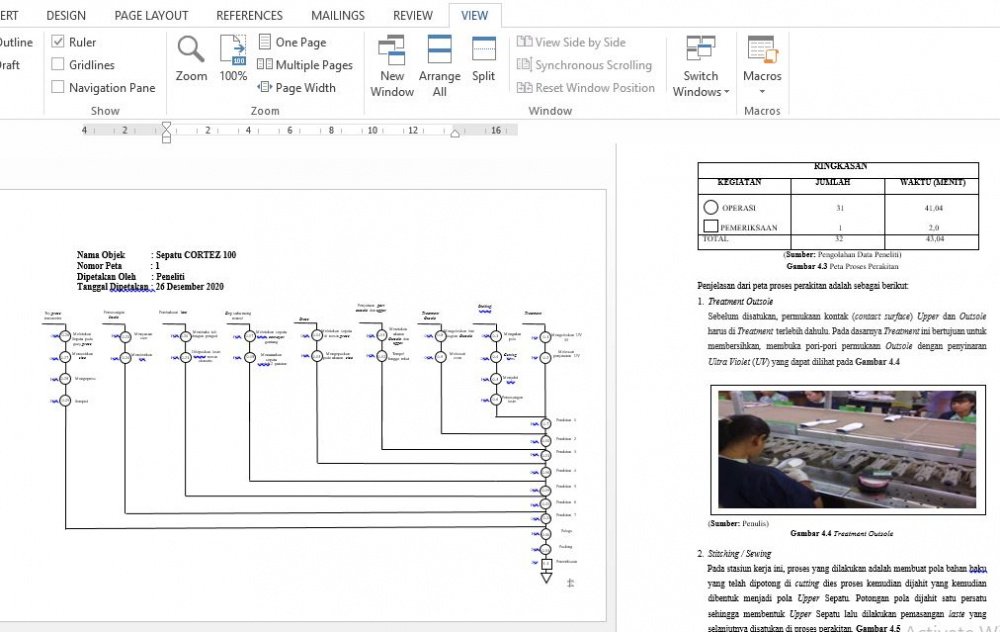This screenshot has width=1000, height=632.
Task: Click View Side by Side
Action: tap(571, 42)
